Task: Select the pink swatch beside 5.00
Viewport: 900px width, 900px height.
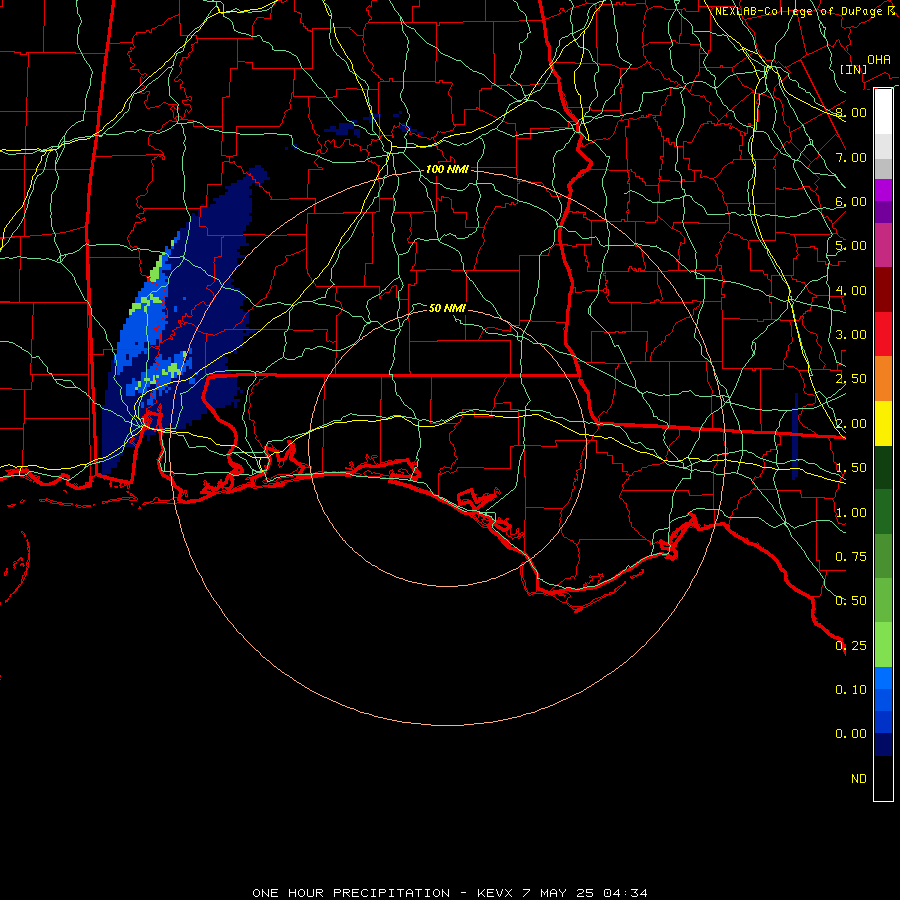Action: pyautogui.click(x=883, y=245)
